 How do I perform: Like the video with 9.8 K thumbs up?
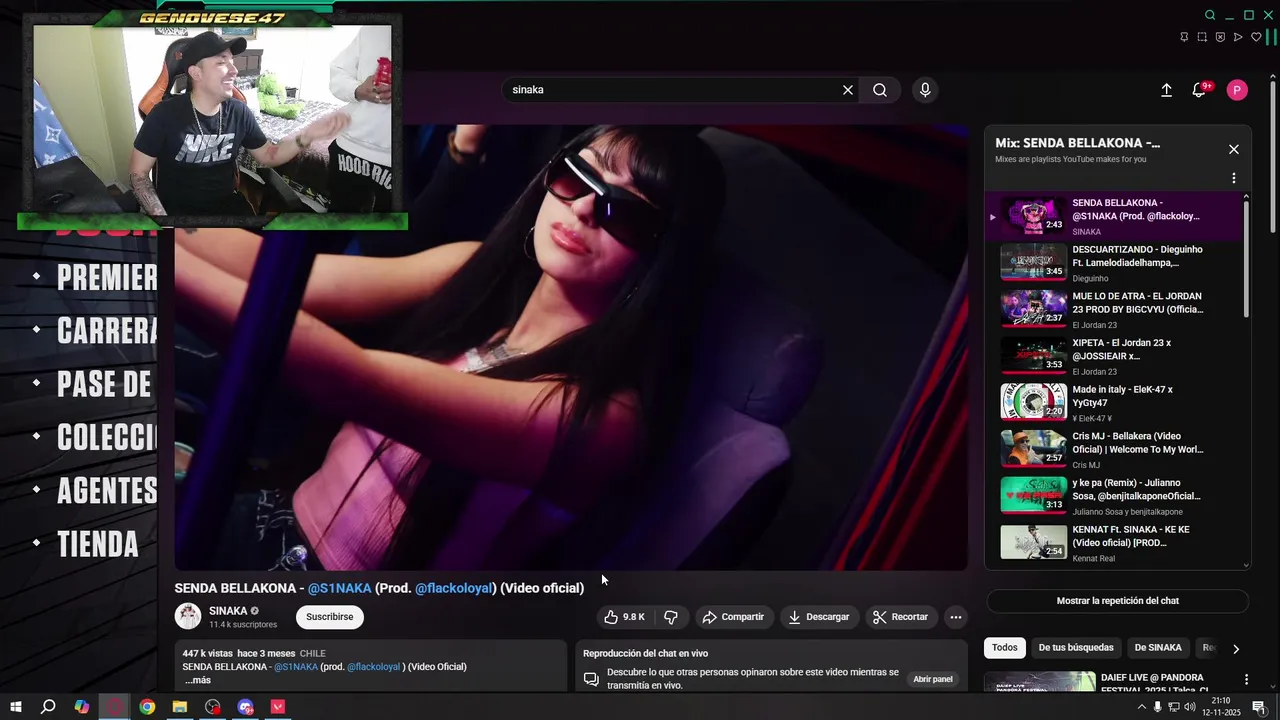tap(625, 617)
